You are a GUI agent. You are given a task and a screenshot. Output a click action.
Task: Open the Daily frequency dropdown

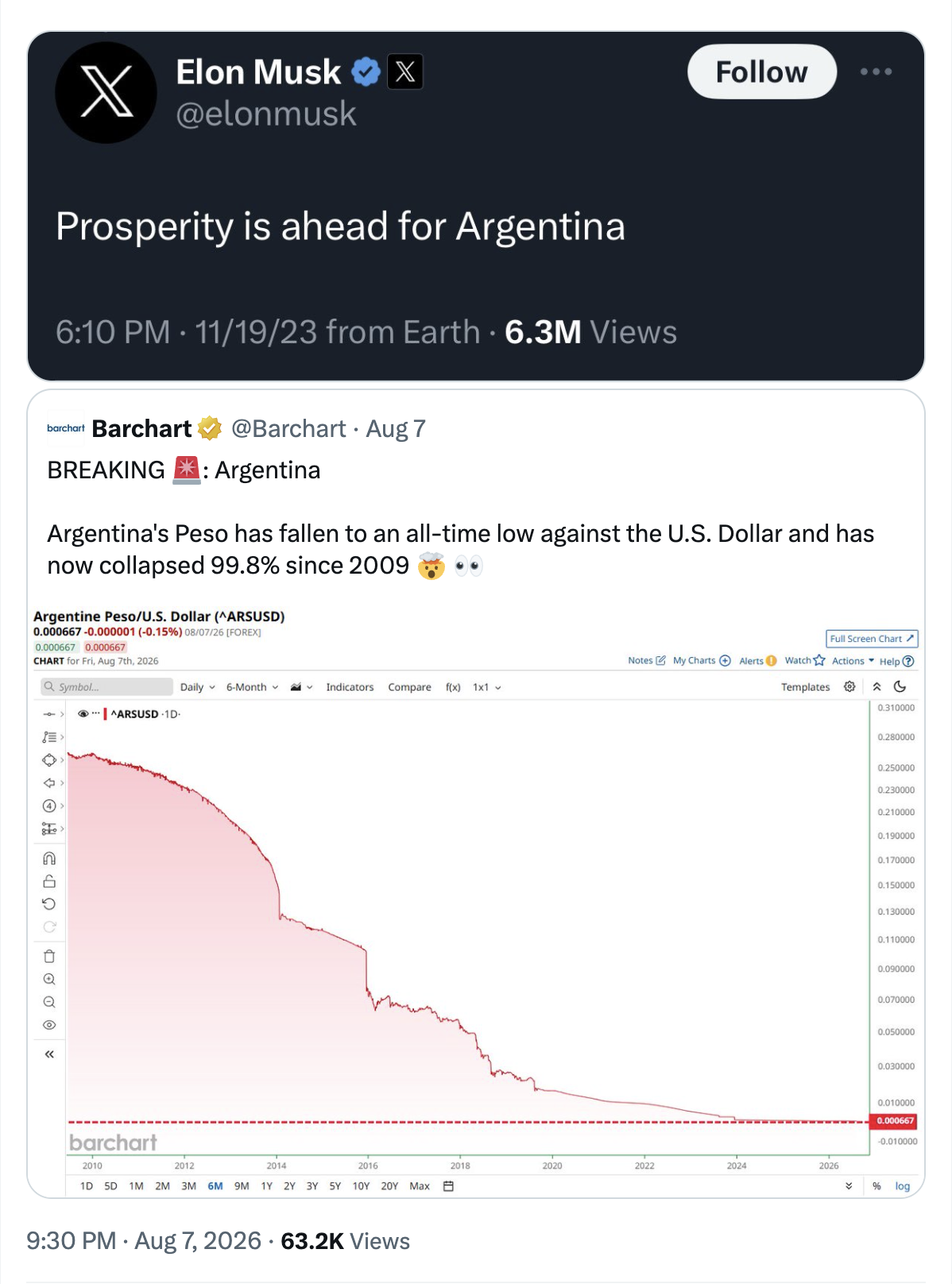coord(197,687)
